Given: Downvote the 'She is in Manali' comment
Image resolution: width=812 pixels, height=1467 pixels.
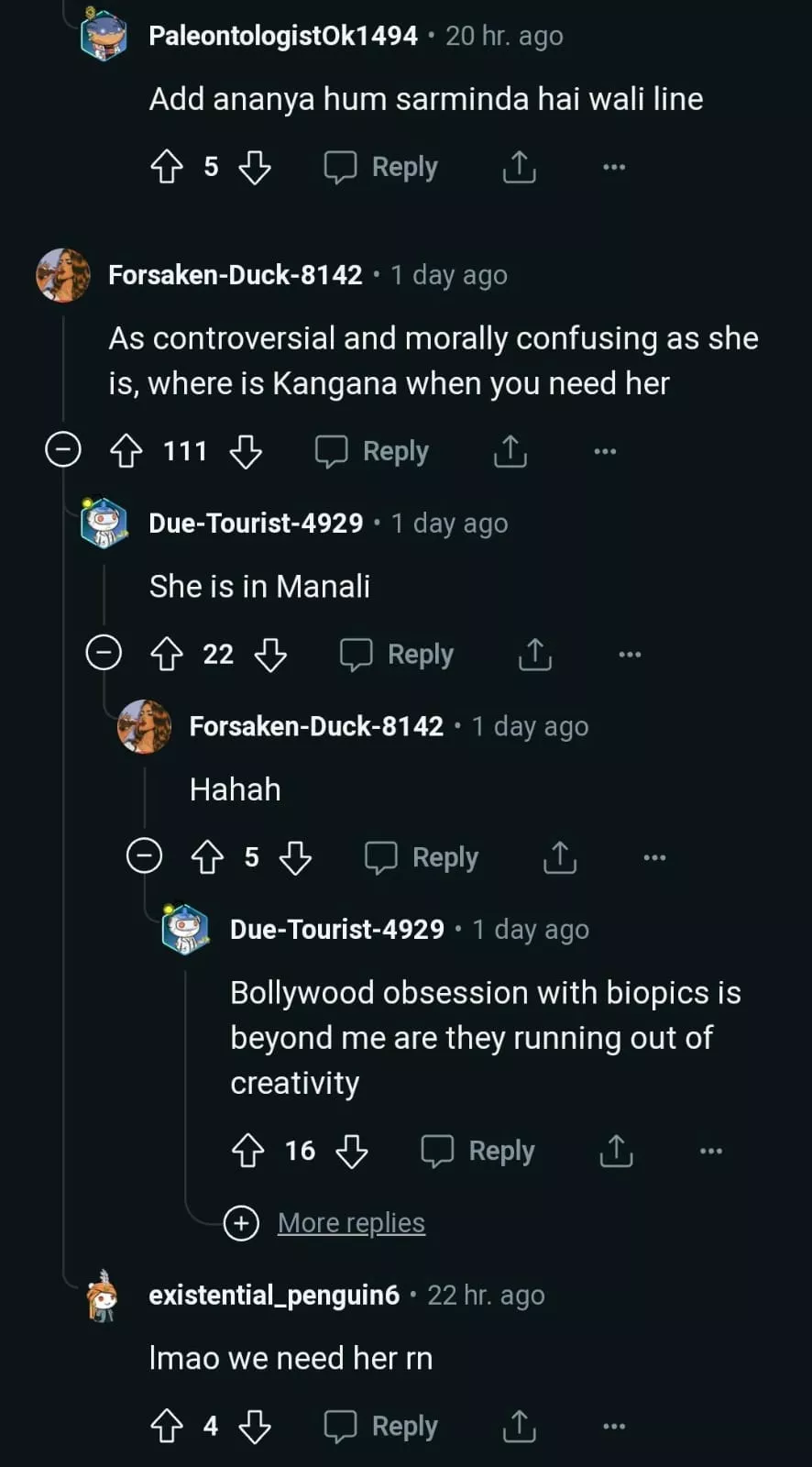Looking at the screenshot, I should click(x=270, y=655).
